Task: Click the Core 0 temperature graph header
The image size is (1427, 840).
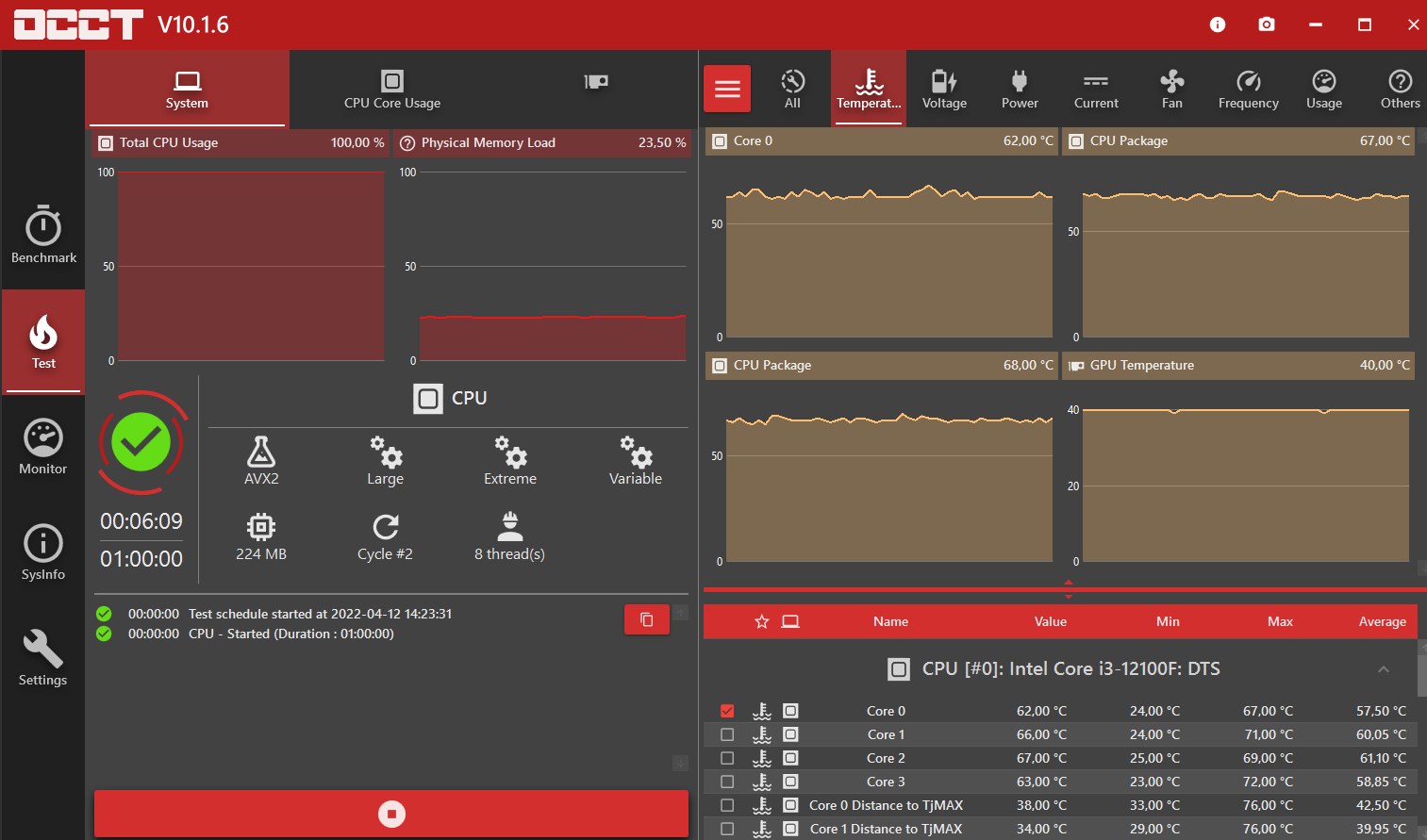Action: [x=882, y=141]
